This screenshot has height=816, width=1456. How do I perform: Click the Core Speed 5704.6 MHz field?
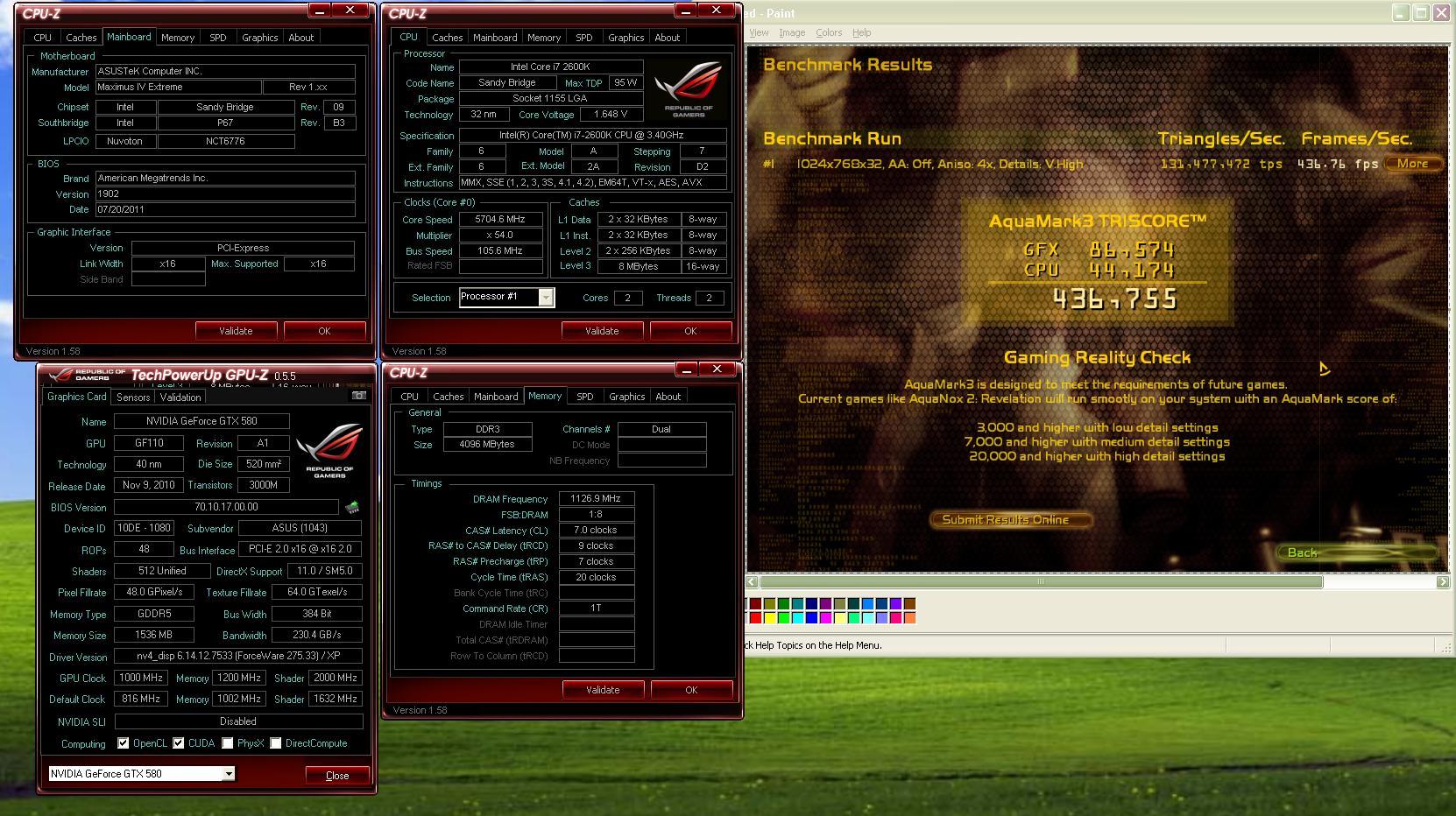tap(500, 220)
